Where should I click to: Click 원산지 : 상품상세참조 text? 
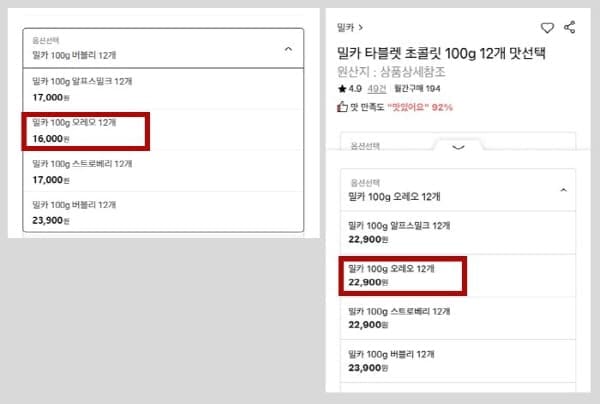tap(391, 72)
